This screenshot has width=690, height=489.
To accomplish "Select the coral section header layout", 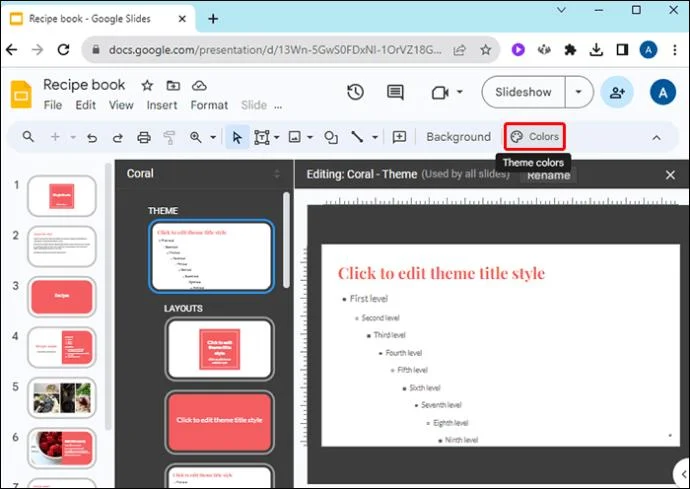I will coord(220,422).
